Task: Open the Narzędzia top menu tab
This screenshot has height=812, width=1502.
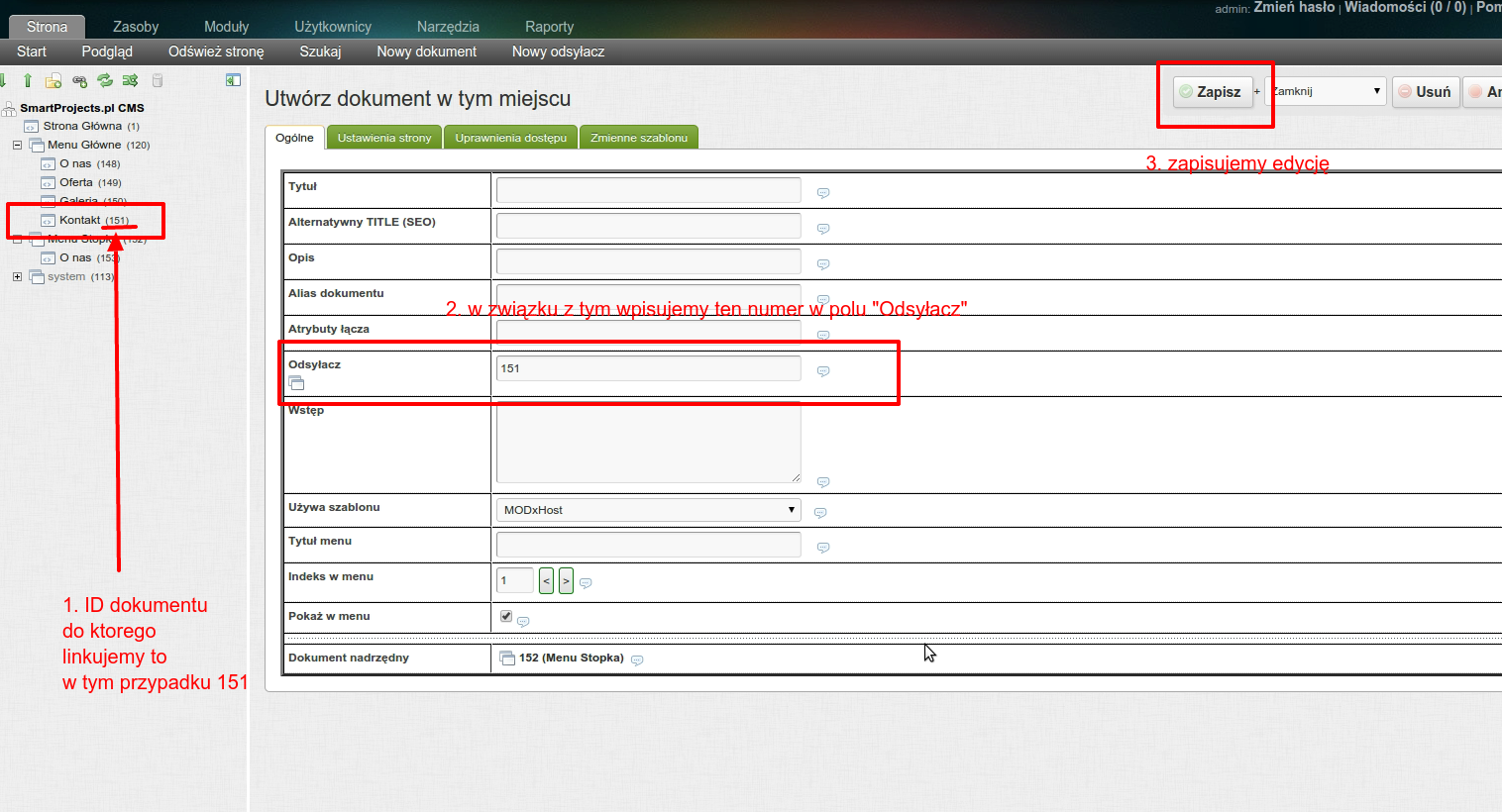Action: click(448, 27)
